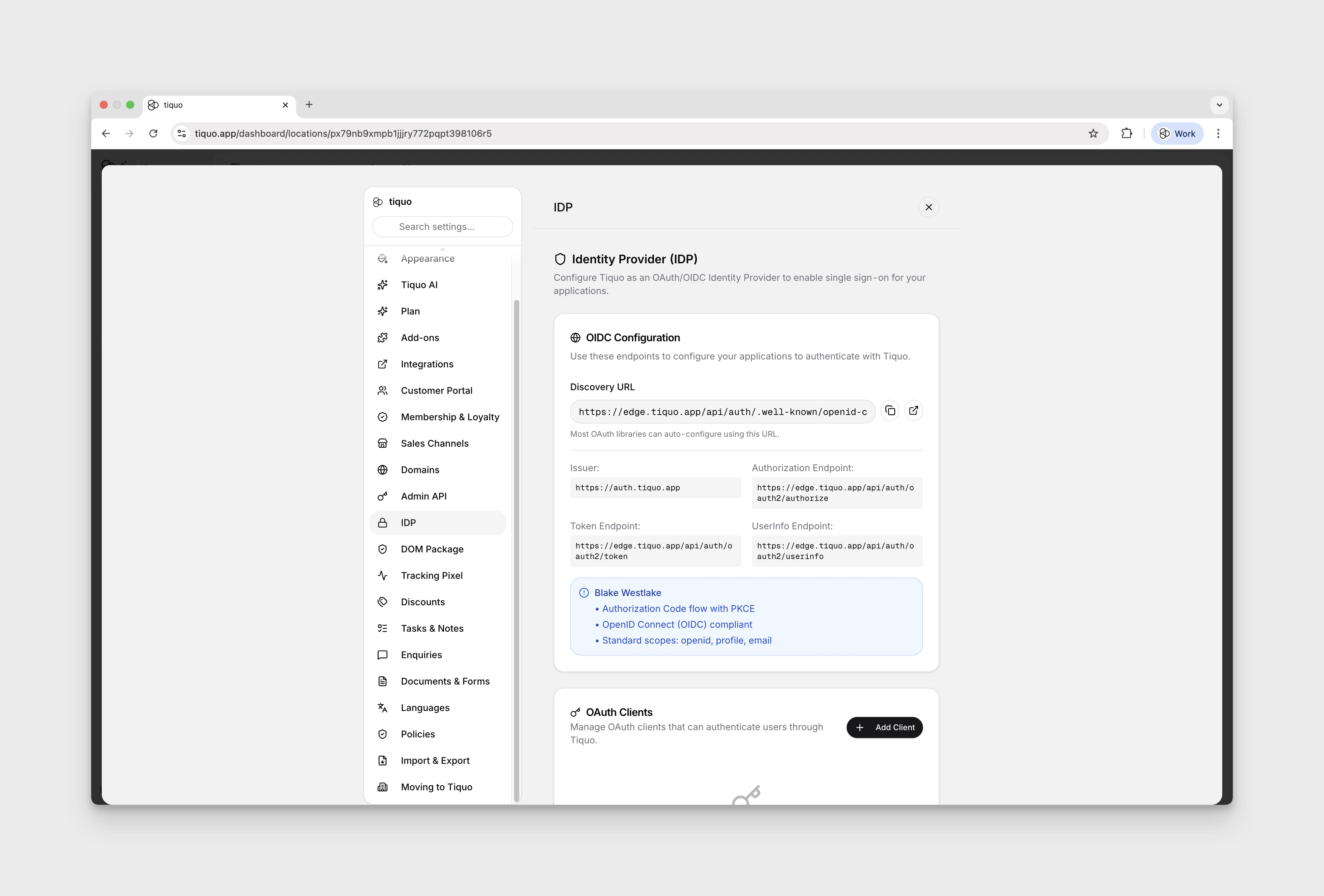Click the Token Endpoint URL value
The height and width of the screenshot is (896, 1324).
tap(655, 551)
